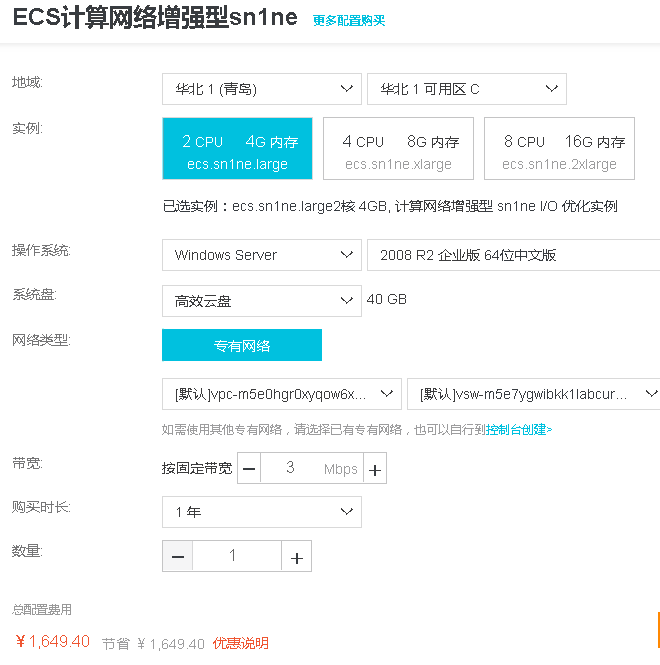Open the 高效云盘 system disk dropdown
Image resolution: width=660 pixels, height=665 pixels.
[x=262, y=301]
